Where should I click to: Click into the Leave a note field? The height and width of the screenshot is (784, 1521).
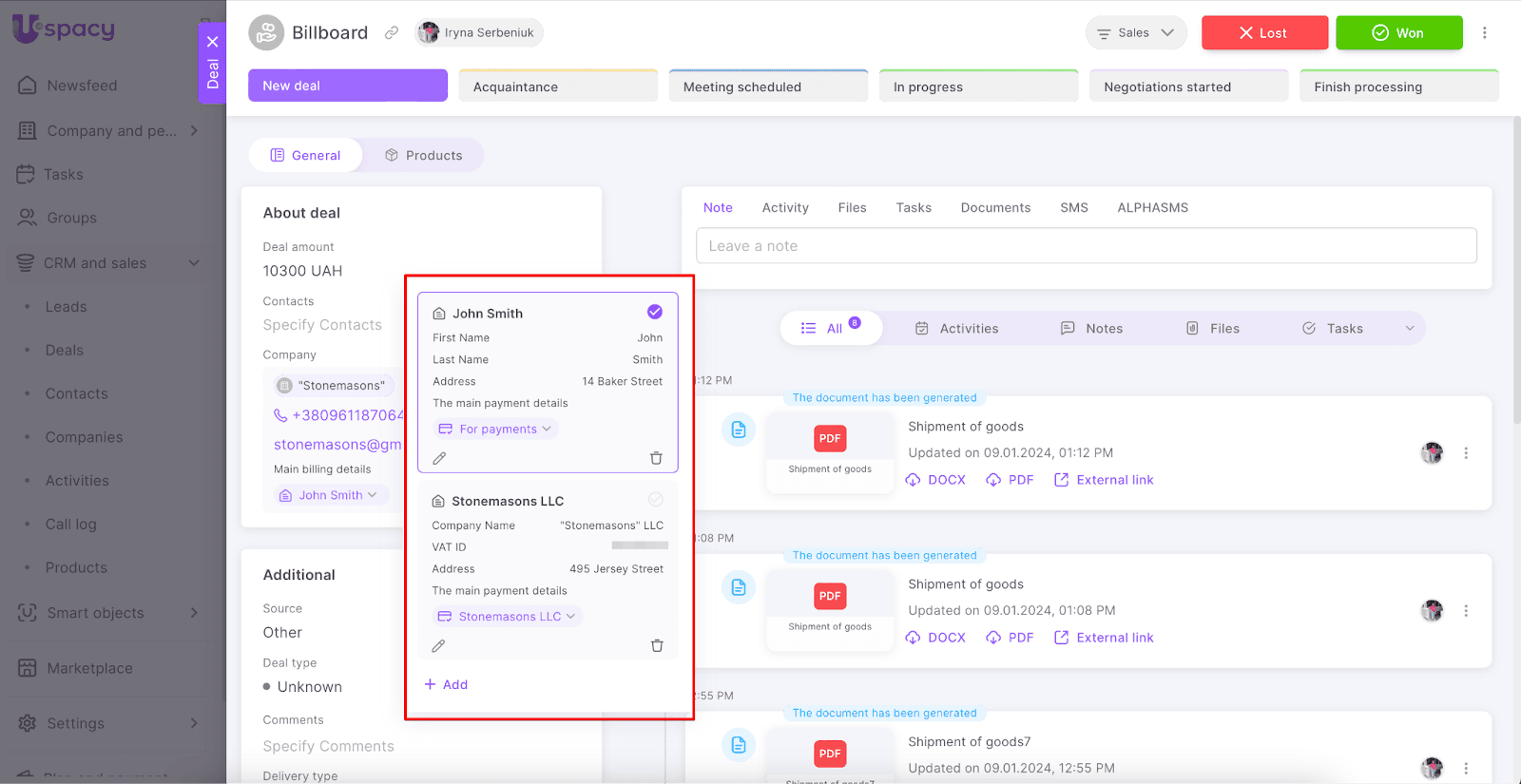pos(1086,246)
